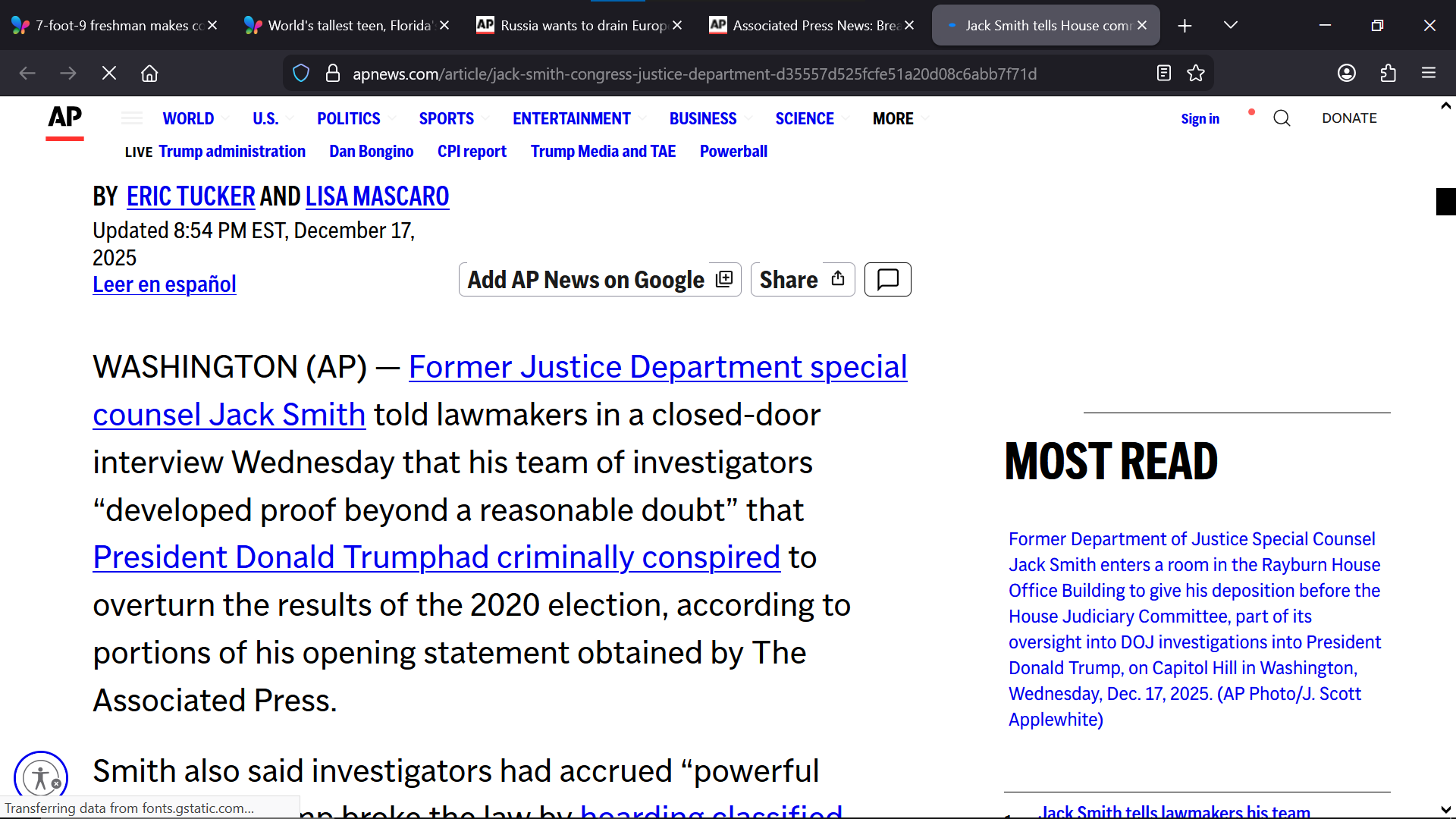Viewport: 1456px width, 819px height.
Task: Click Add AP News on Google button
Action: tap(599, 280)
